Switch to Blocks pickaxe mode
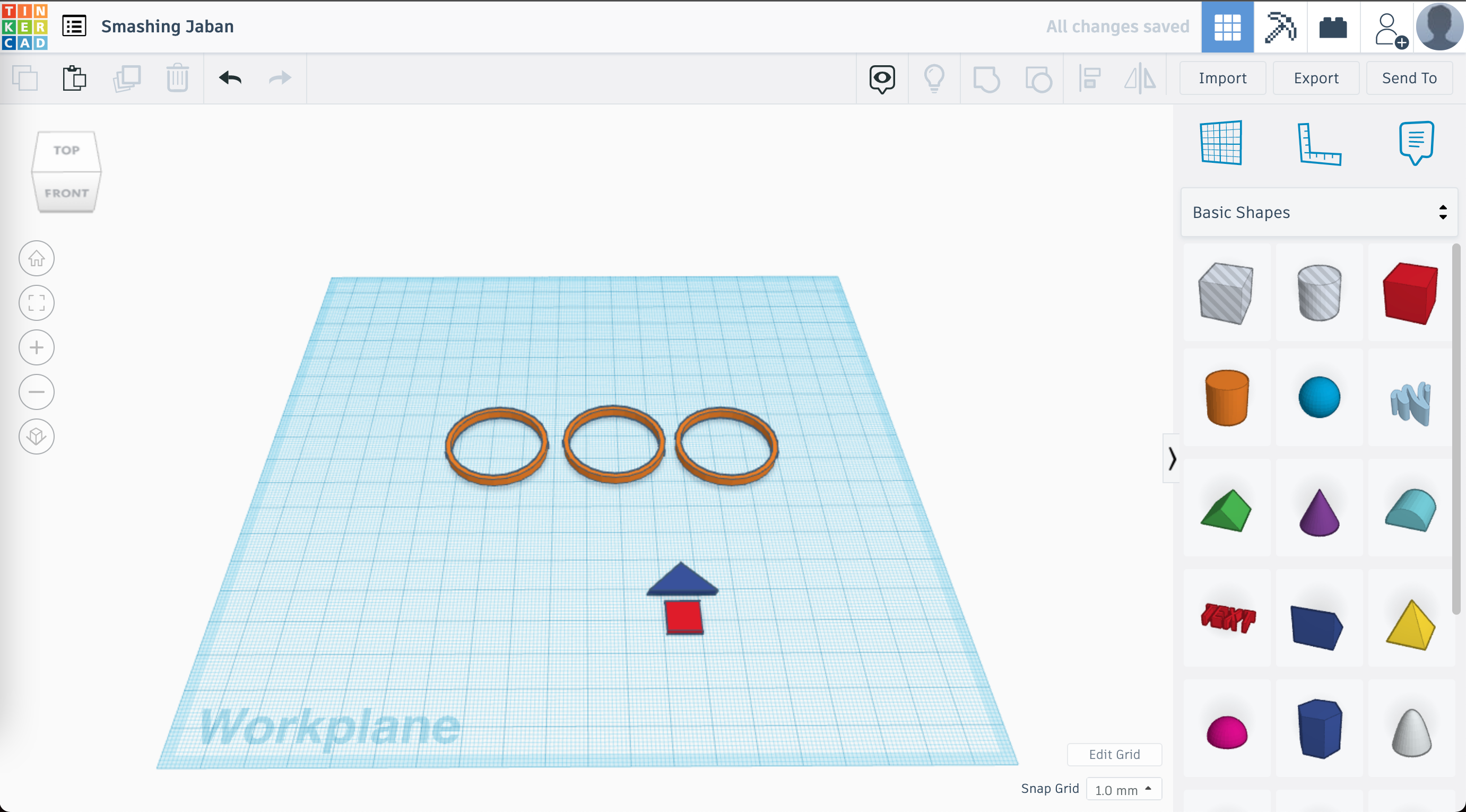Screen dimensions: 1466x812 [x=1280, y=27]
